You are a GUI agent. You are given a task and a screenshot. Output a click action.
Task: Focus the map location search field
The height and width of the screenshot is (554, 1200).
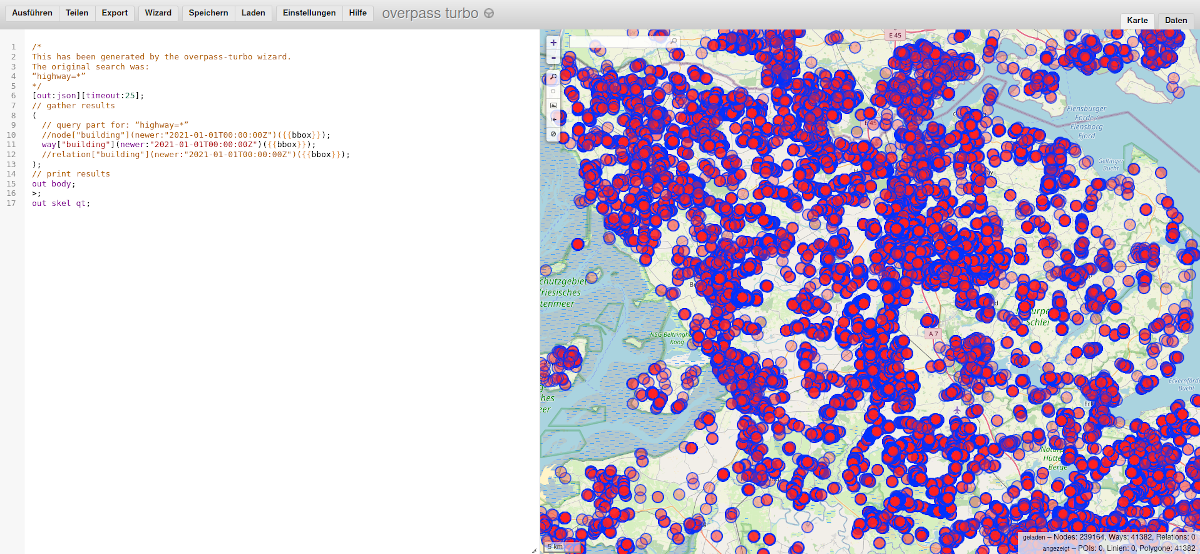click(625, 43)
